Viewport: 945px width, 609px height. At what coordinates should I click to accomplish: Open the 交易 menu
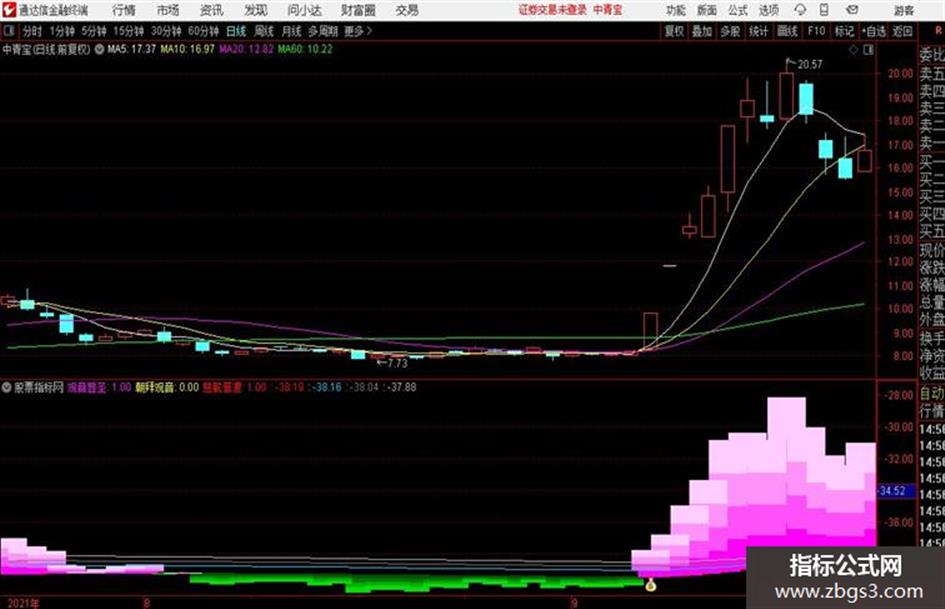click(407, 10)
